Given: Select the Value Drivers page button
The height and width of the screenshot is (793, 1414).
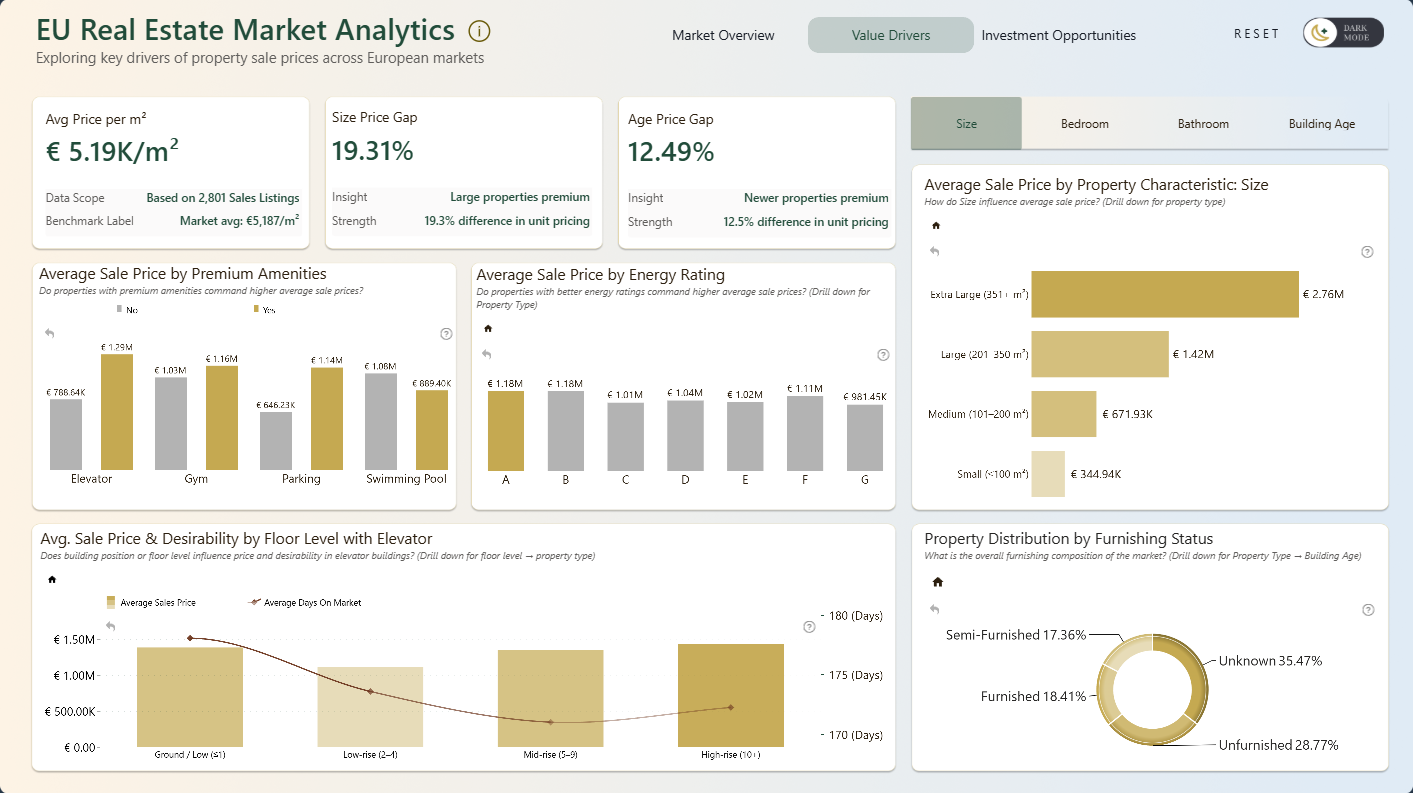Looking at the screenshot, I should click(891, 35).
